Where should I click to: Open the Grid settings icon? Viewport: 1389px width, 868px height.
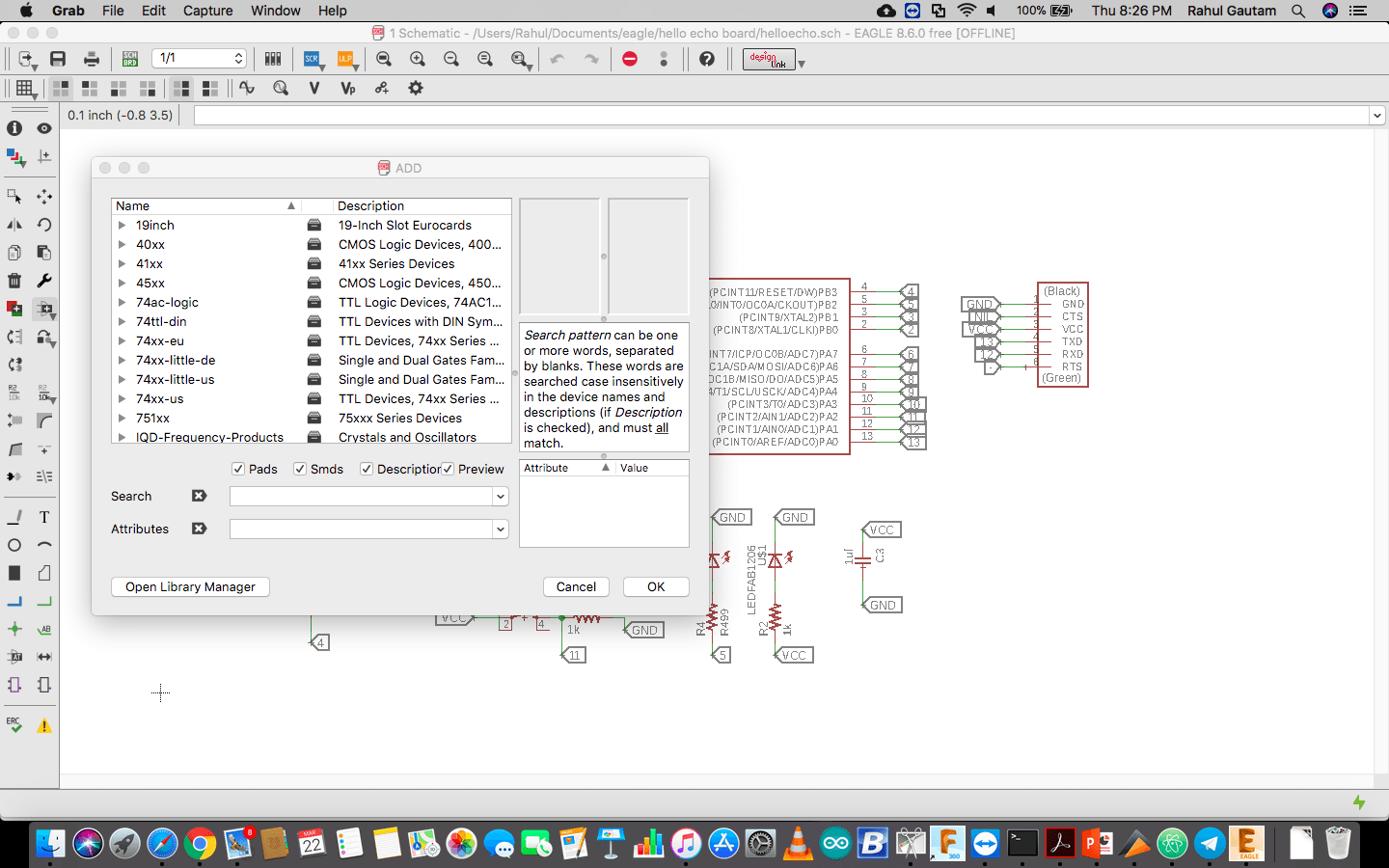(x=25, y=88)
